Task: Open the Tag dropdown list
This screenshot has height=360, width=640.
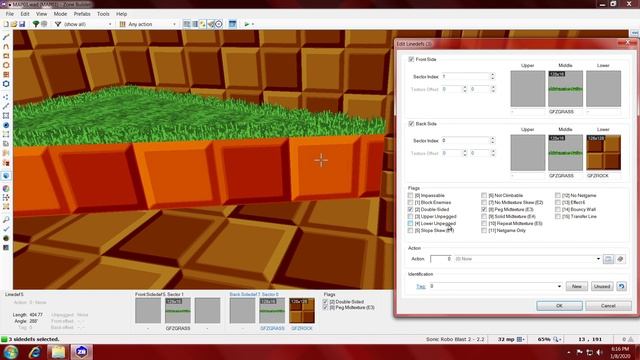Action: click(559, 286)
